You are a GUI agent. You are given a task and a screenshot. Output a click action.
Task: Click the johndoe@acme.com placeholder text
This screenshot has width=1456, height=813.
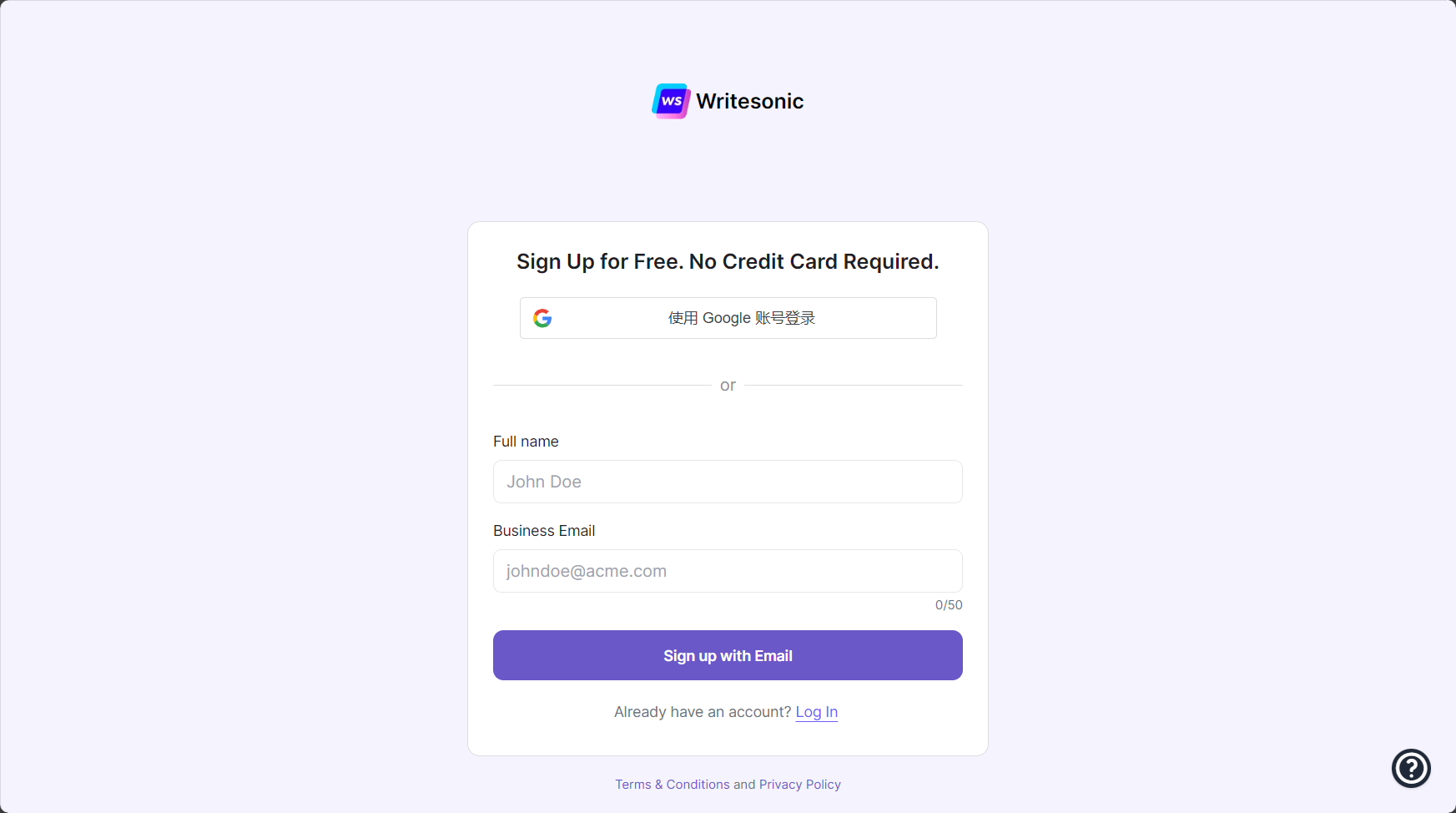click(587, 571)
